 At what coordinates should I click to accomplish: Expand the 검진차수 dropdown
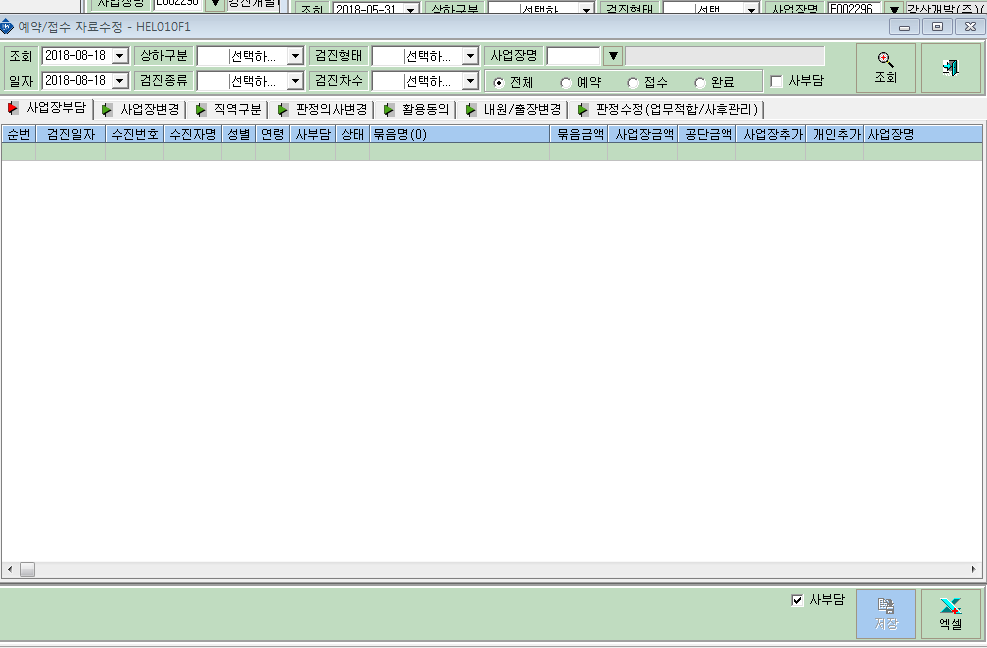[x=470, y=81]
